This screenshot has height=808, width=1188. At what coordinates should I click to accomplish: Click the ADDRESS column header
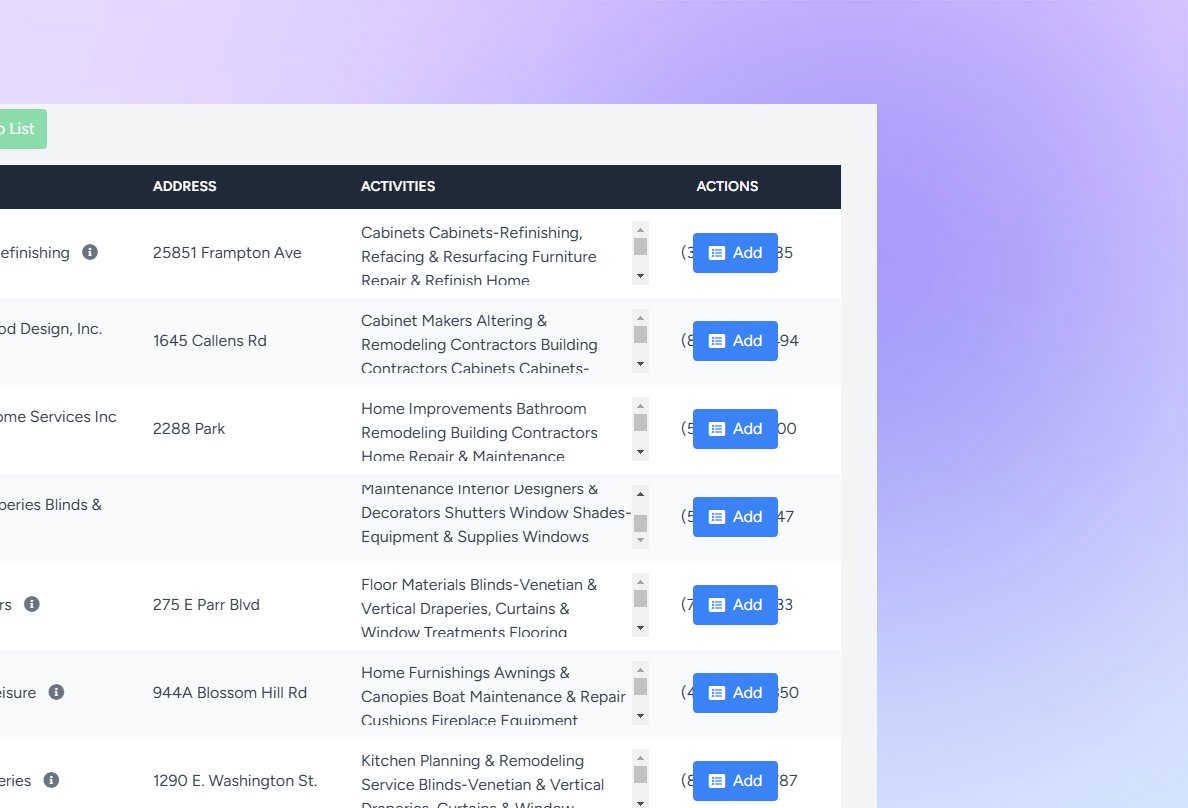point(185,187)
